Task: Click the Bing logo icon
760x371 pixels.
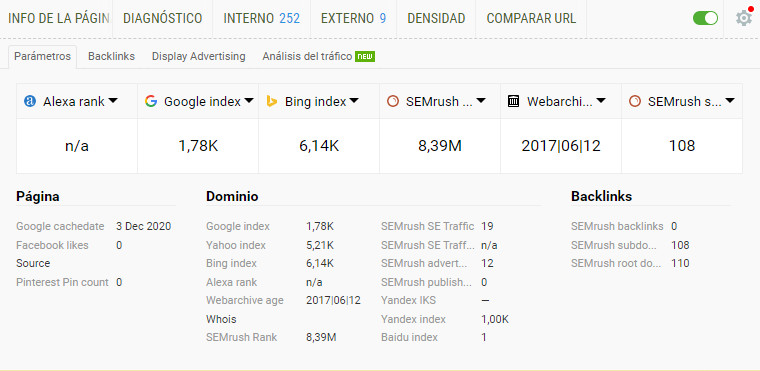Action: pyautogui.click(x=271, y=101)
